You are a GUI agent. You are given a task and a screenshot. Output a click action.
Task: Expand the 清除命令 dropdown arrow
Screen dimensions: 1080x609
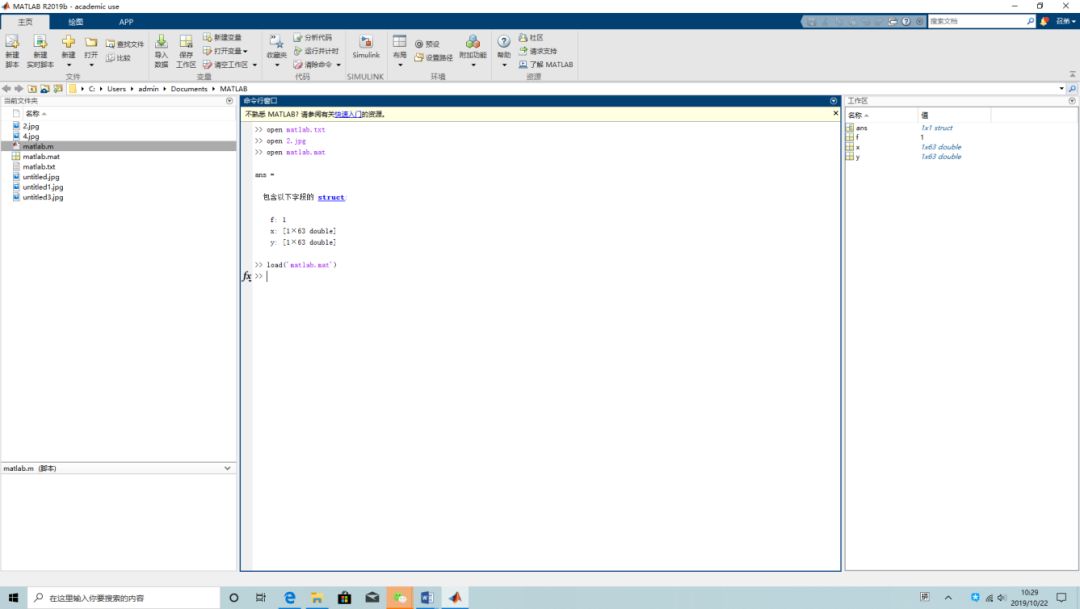click(338, 65)
